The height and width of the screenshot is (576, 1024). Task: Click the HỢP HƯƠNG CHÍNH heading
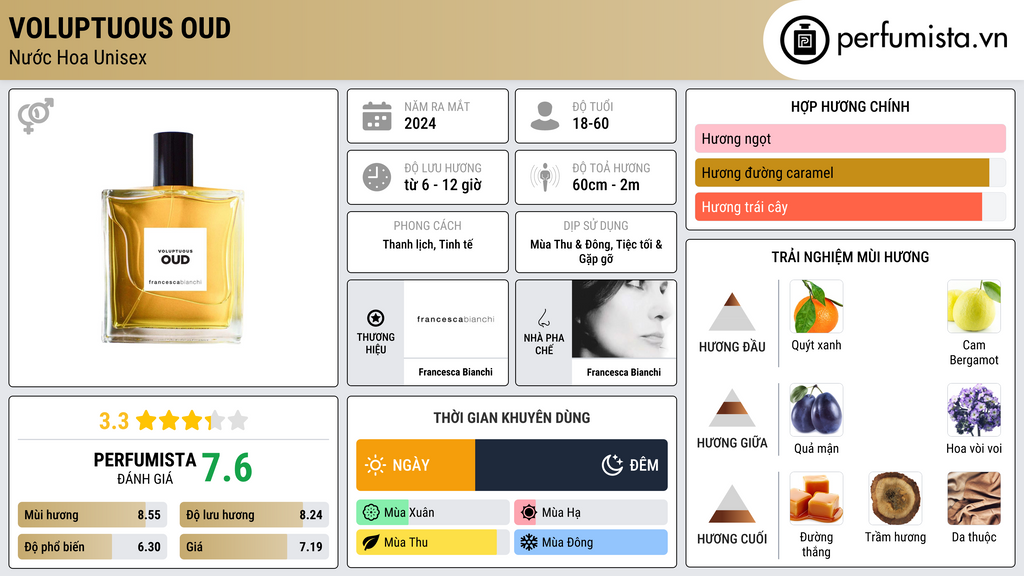pos(850,106)
